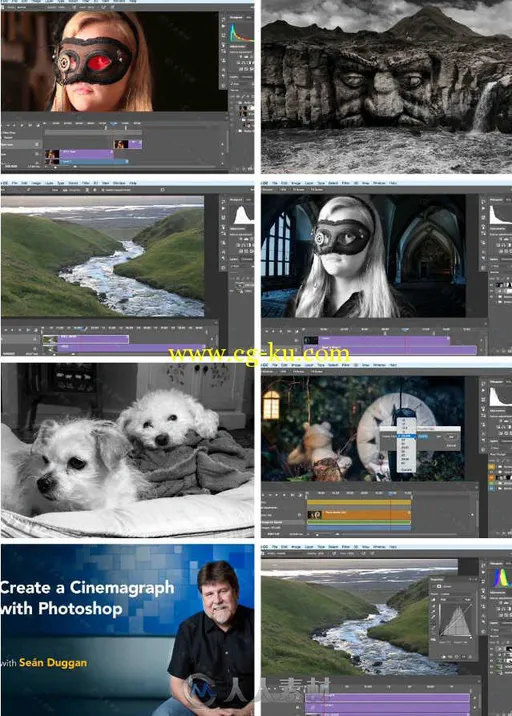
Task: Click Fill Screen in the B&W mask screenshot
Action: [x=317, y=189]
